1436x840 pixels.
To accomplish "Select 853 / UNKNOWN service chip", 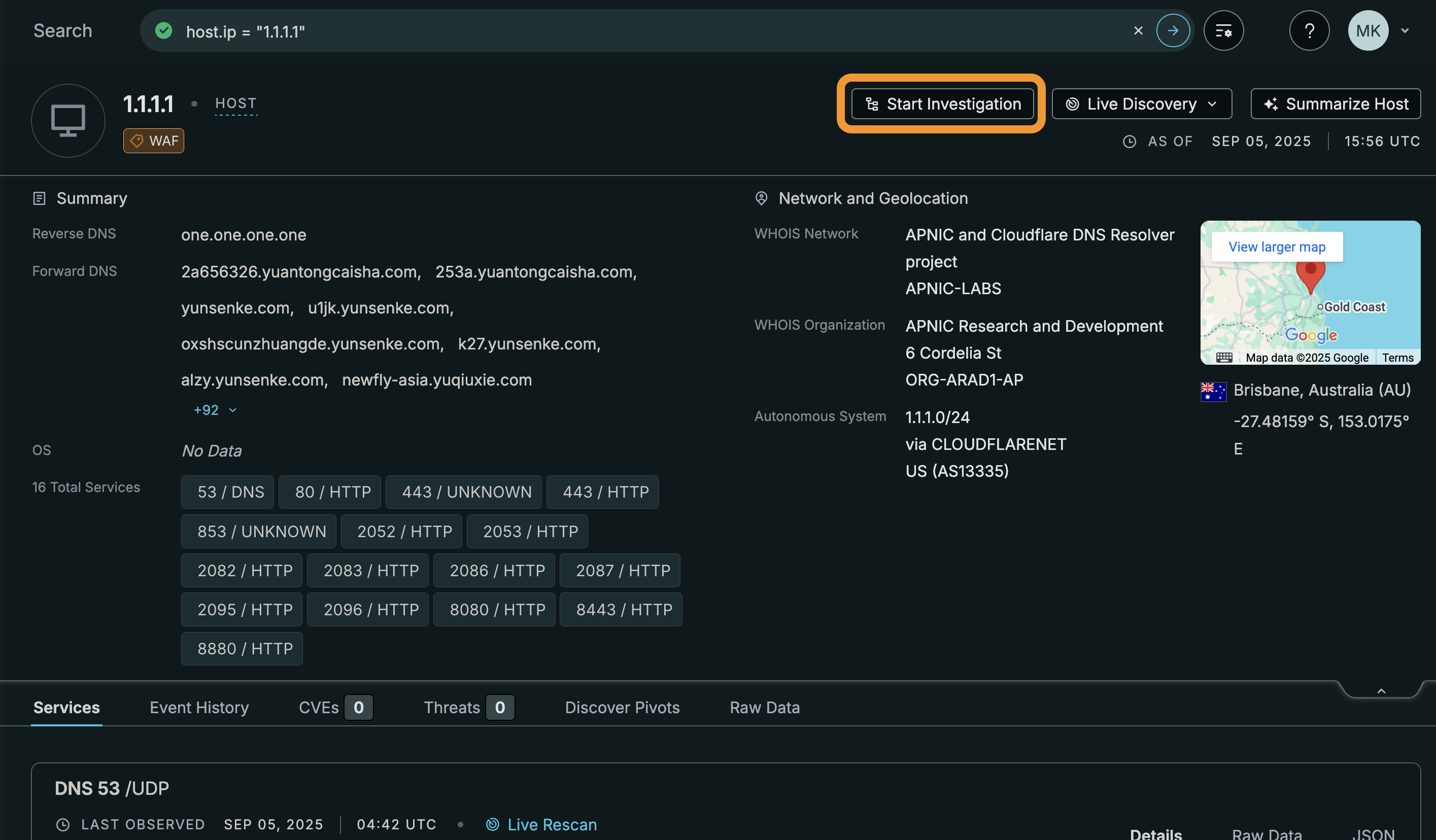I will click(x=258, y=531).
